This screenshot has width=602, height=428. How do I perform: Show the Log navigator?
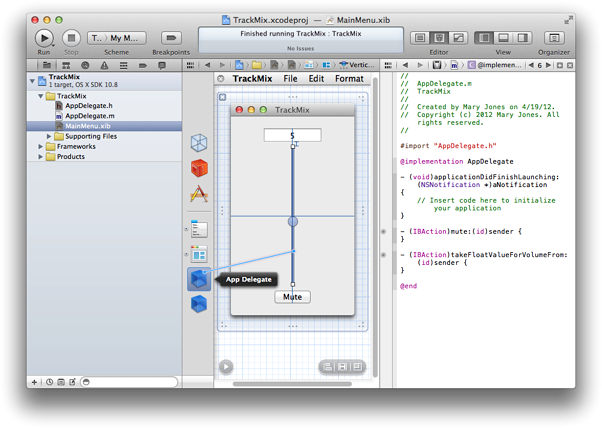tap(162, 65)
